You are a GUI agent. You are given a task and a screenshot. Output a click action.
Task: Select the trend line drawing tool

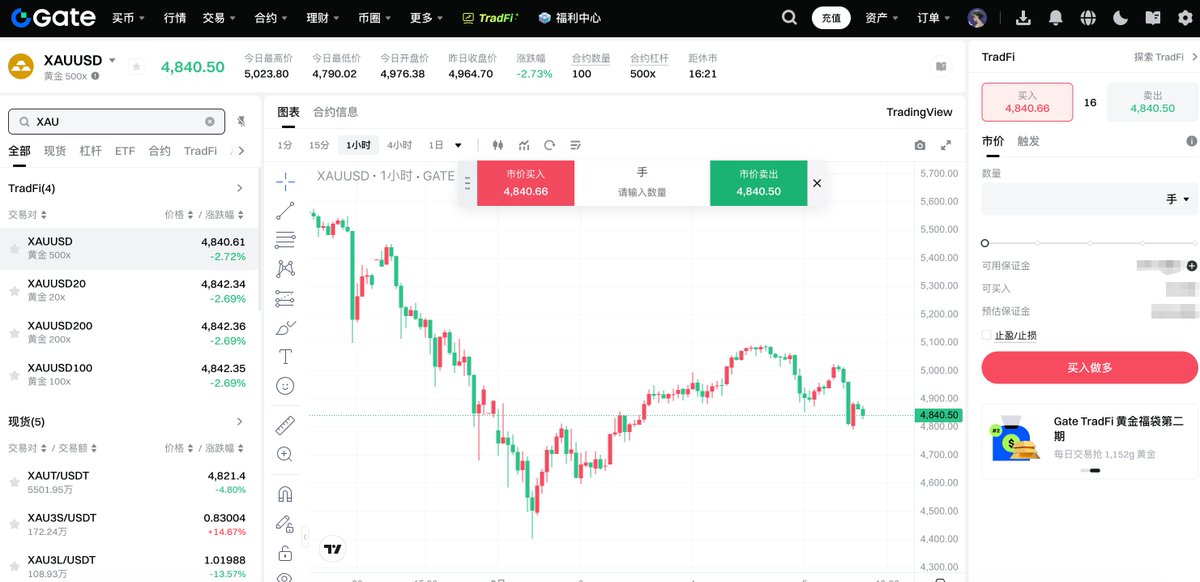[285, 210]
